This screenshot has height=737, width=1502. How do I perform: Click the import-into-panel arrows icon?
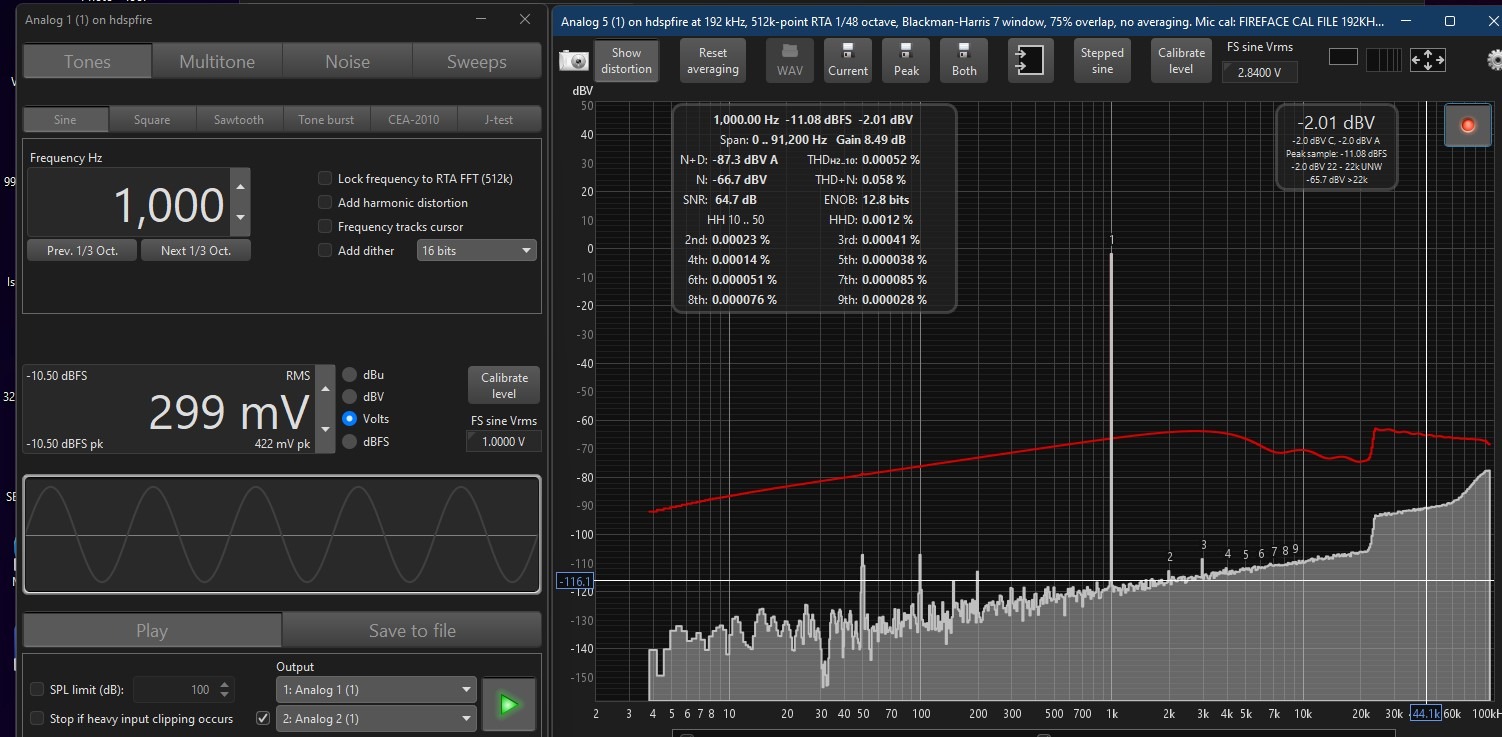click(1030, 60)
